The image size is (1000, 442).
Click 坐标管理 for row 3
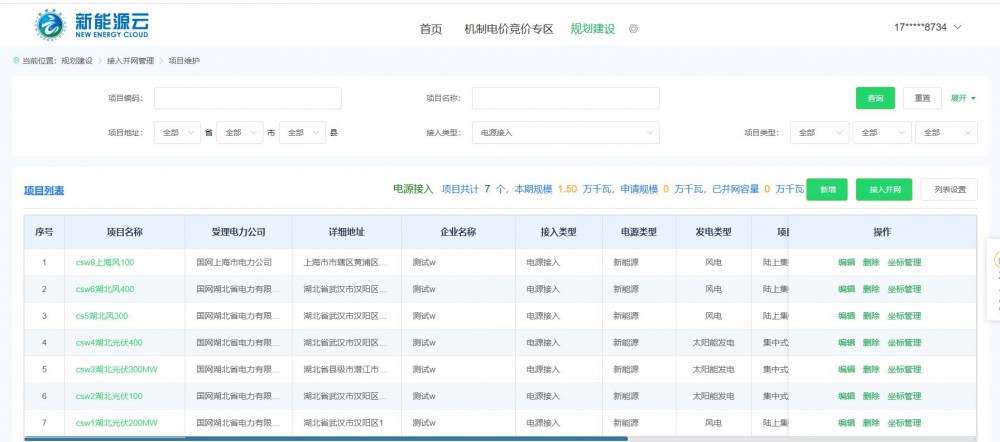(904, 316)
